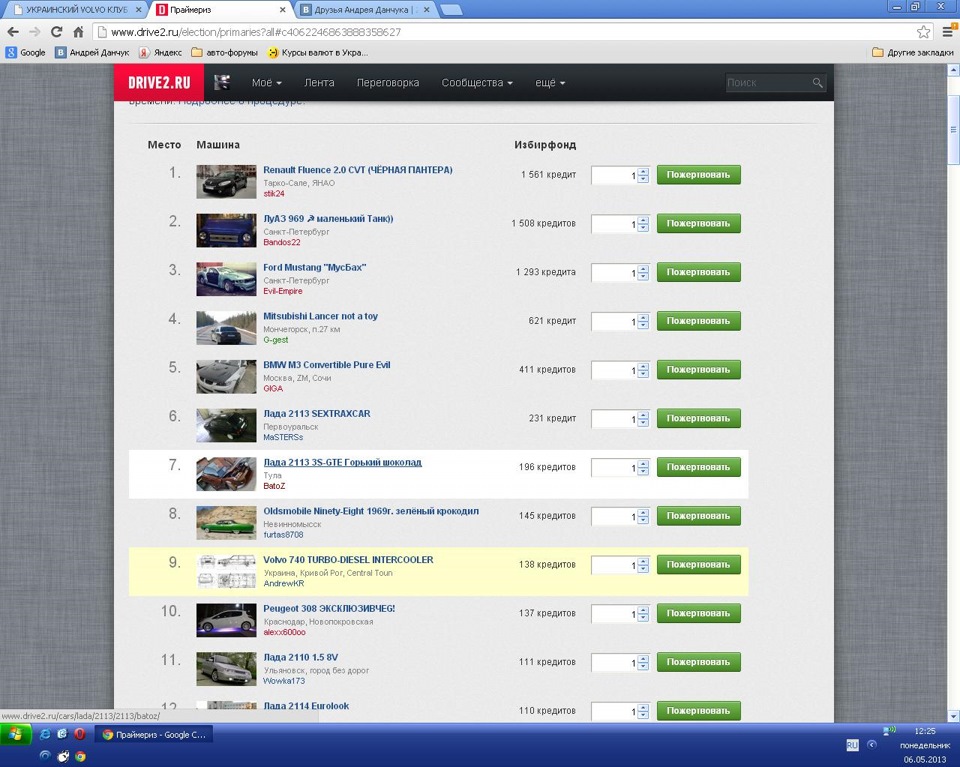Click the credit amount field for Лада 2113 3S-GTE
The height and width of the screenshot is (767, 960).
point(614,468)
